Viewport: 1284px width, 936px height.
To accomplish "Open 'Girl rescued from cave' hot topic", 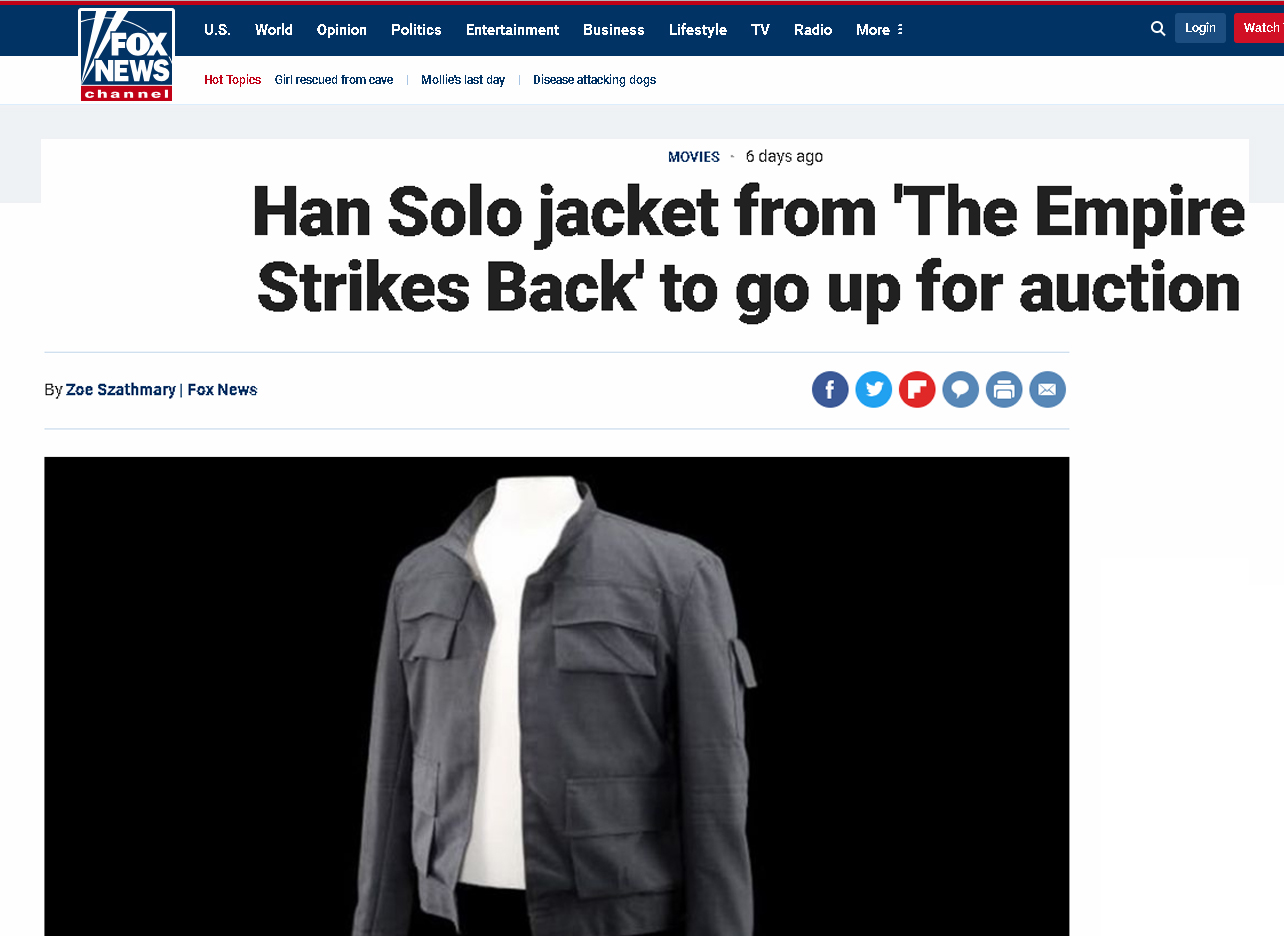I will [334, 80].
